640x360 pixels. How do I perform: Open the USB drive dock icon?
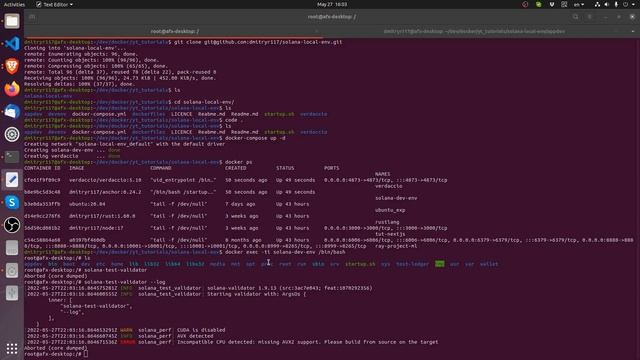tap(12, 293)
